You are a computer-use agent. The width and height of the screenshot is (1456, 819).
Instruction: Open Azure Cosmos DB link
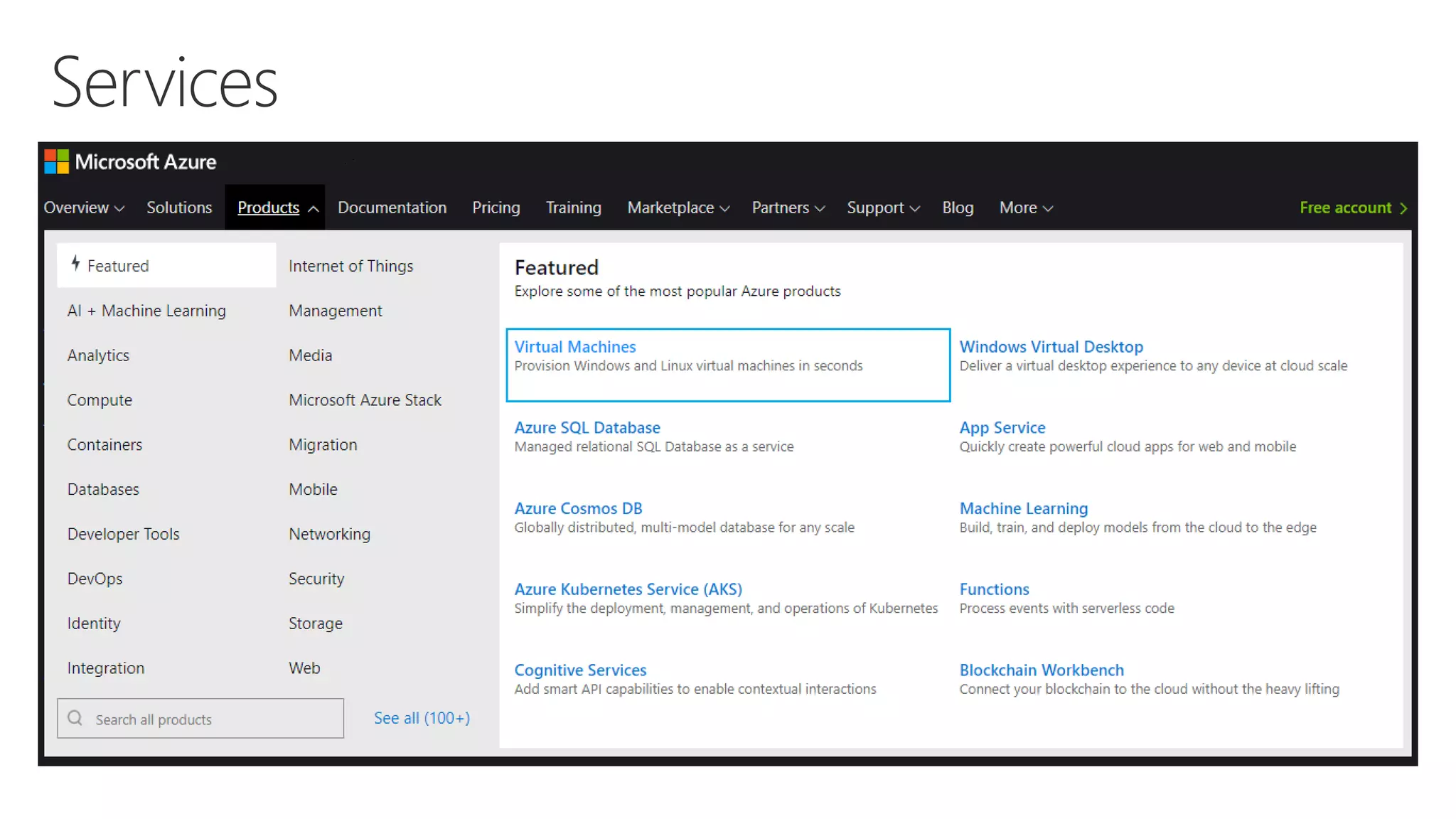pyautogui.click(x=578, y=508)
